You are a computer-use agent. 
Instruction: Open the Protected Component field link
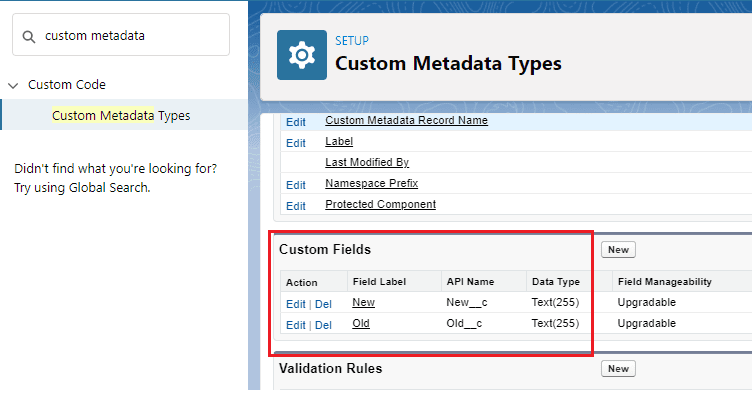pos(380,205)
